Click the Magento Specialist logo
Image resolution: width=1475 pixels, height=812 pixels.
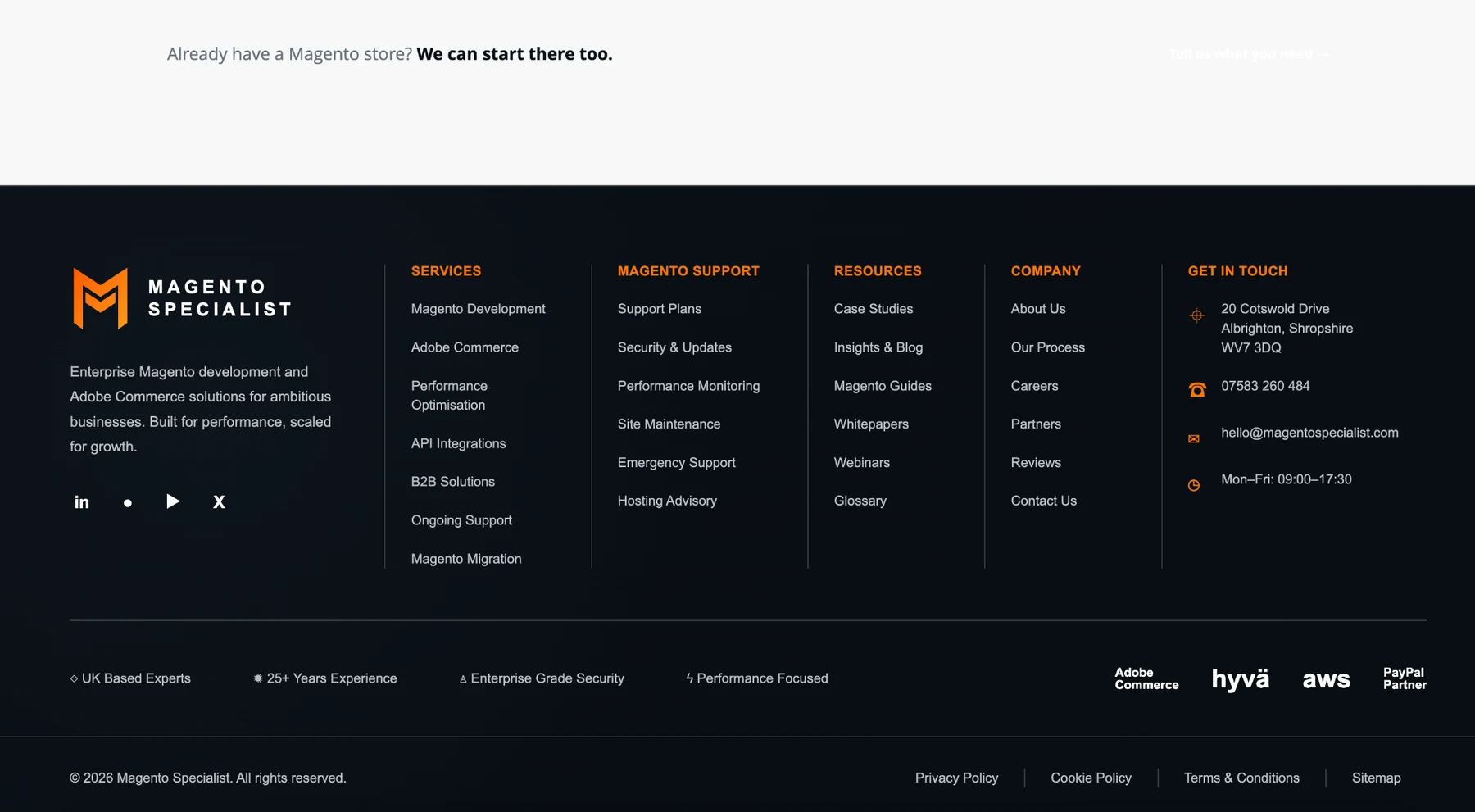182,298
